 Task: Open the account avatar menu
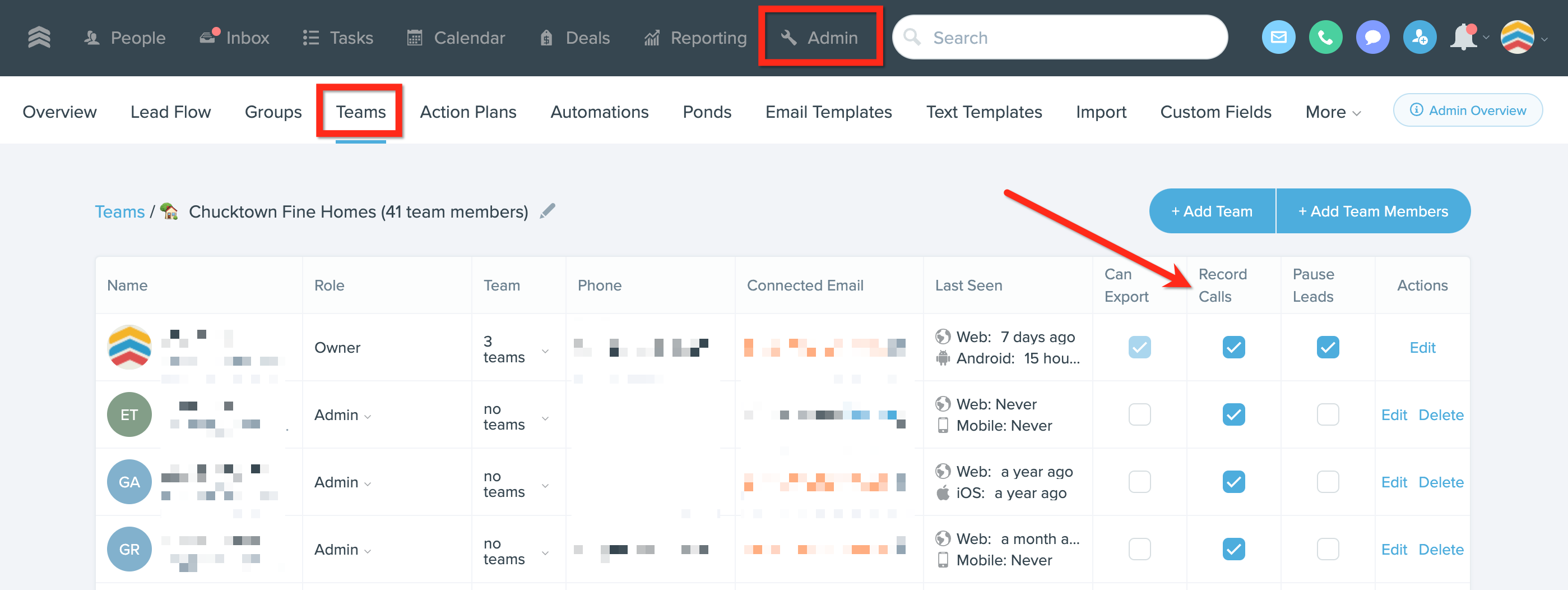(x=1518, y=38)
